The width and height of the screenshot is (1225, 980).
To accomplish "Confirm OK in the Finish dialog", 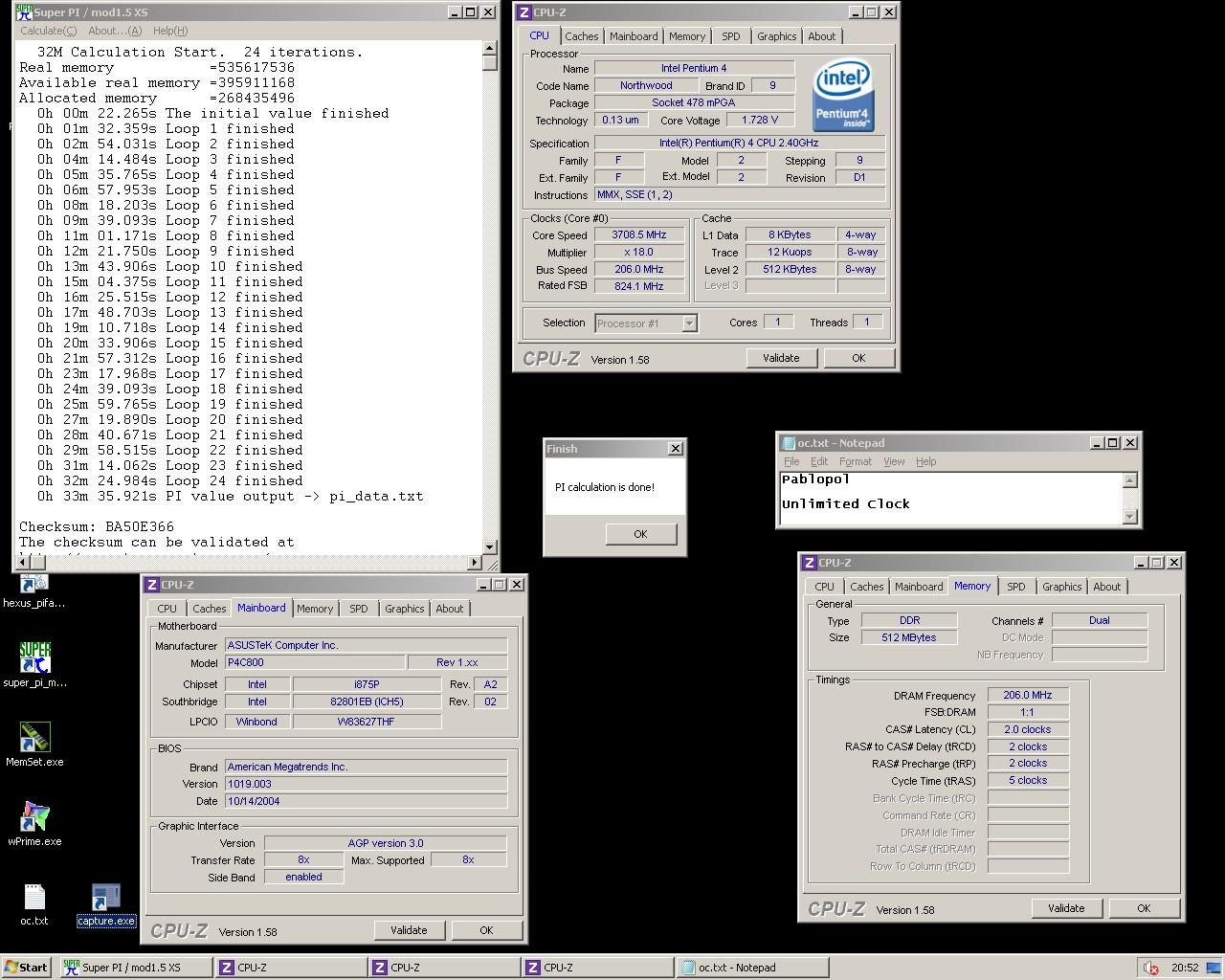I will click(x=640, y=534).
